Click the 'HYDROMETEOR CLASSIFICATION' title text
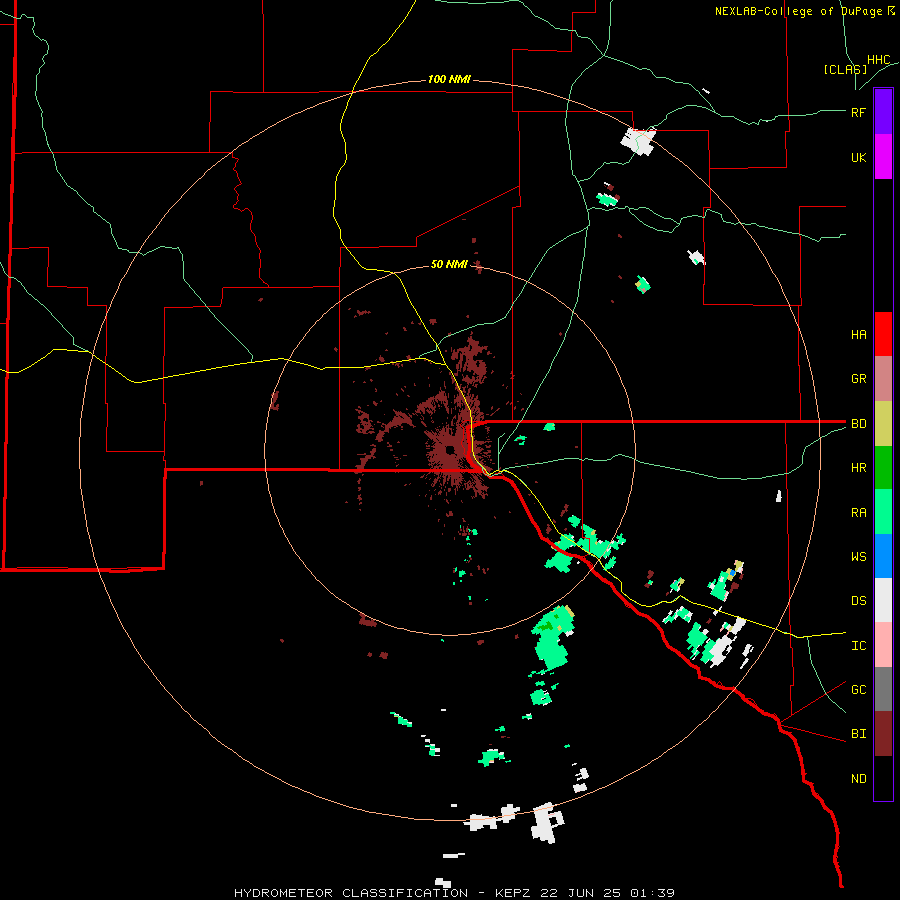 pyautogui.click(x=351, y=893)
